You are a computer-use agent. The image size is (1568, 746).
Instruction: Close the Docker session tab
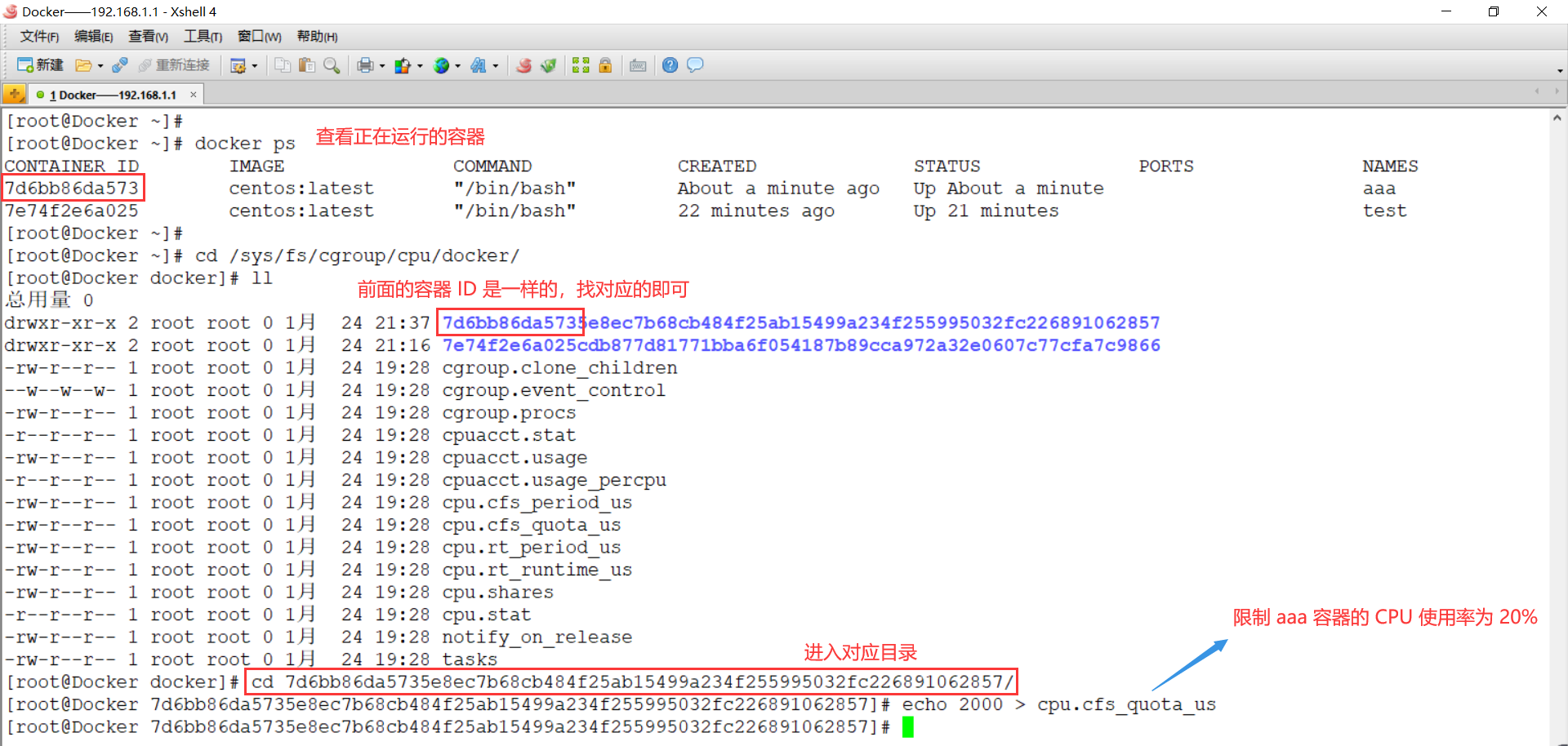pyautogui.click(x=194, y=95)
